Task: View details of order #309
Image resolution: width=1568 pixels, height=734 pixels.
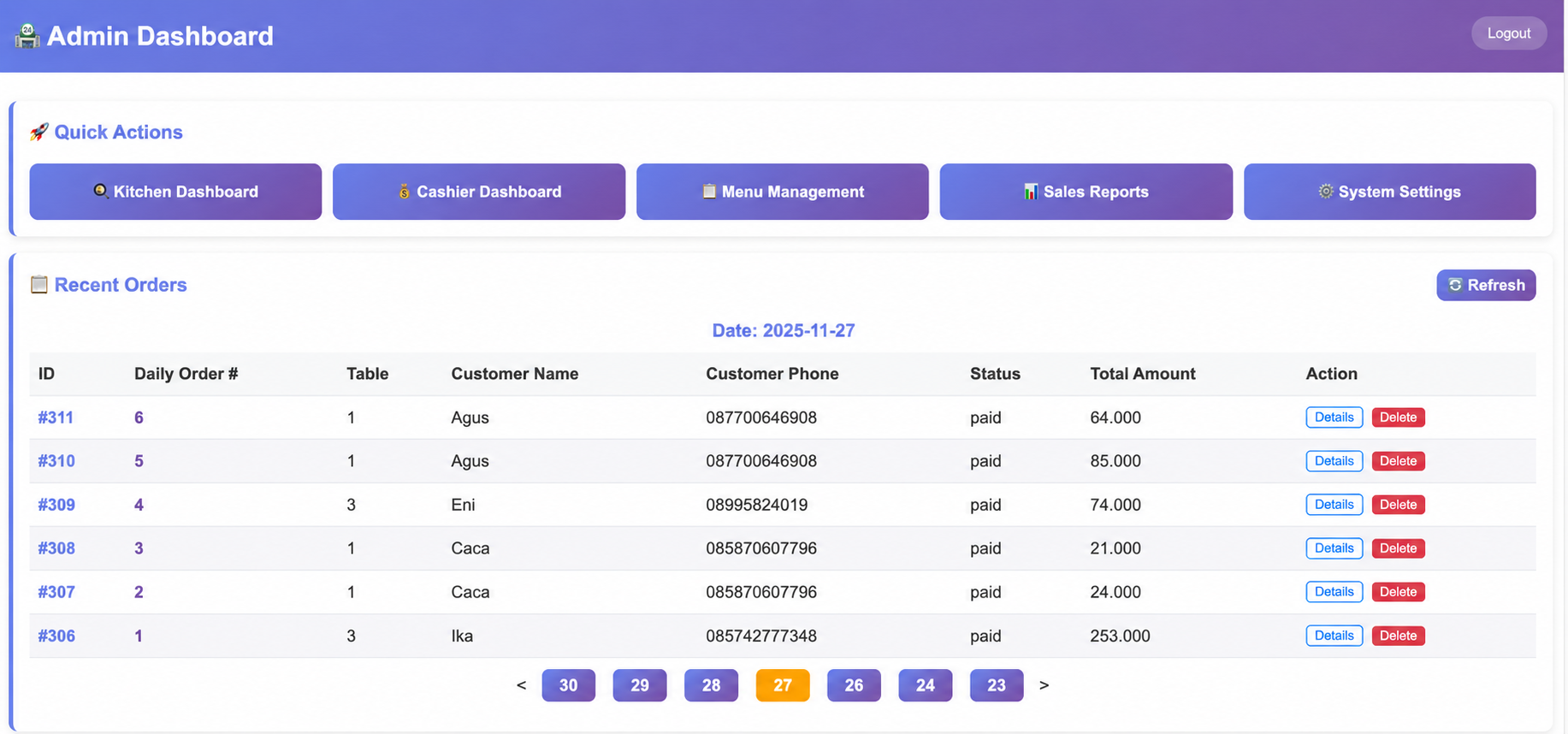Action: tap(1334, 505)
